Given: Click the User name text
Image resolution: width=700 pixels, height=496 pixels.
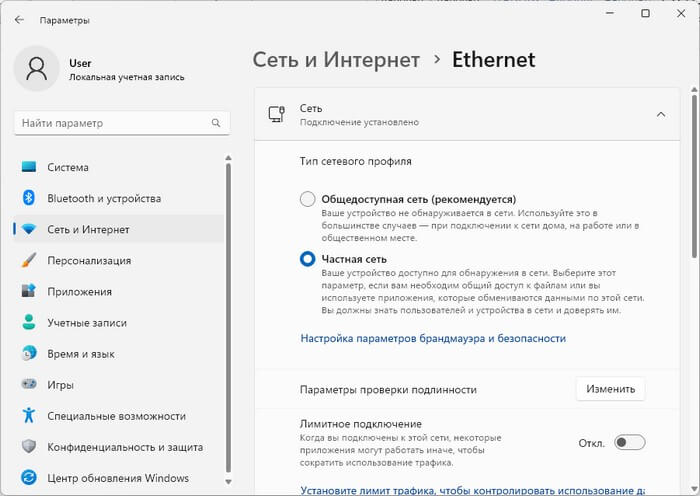Looking at the screenshot, I should click(80, 63).
